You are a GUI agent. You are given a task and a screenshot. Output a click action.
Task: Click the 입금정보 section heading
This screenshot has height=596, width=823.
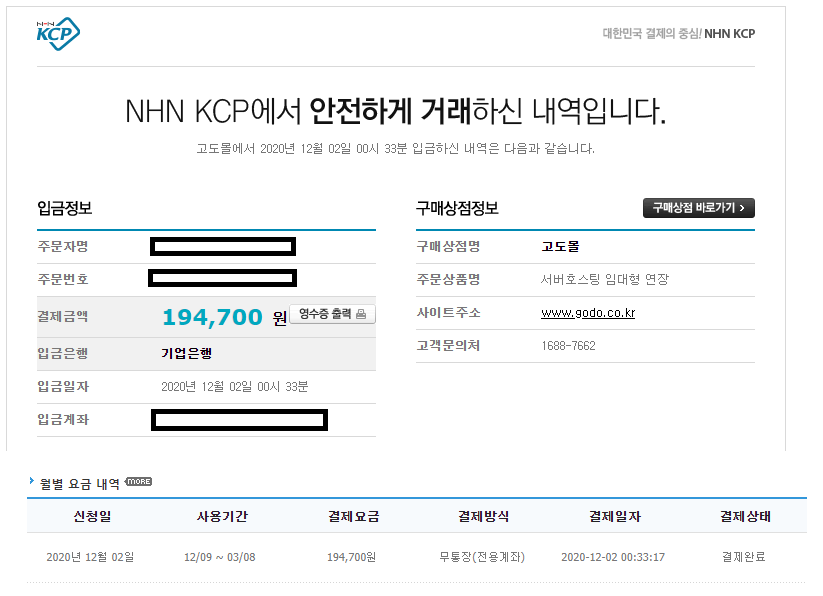(x=65, y=208)
